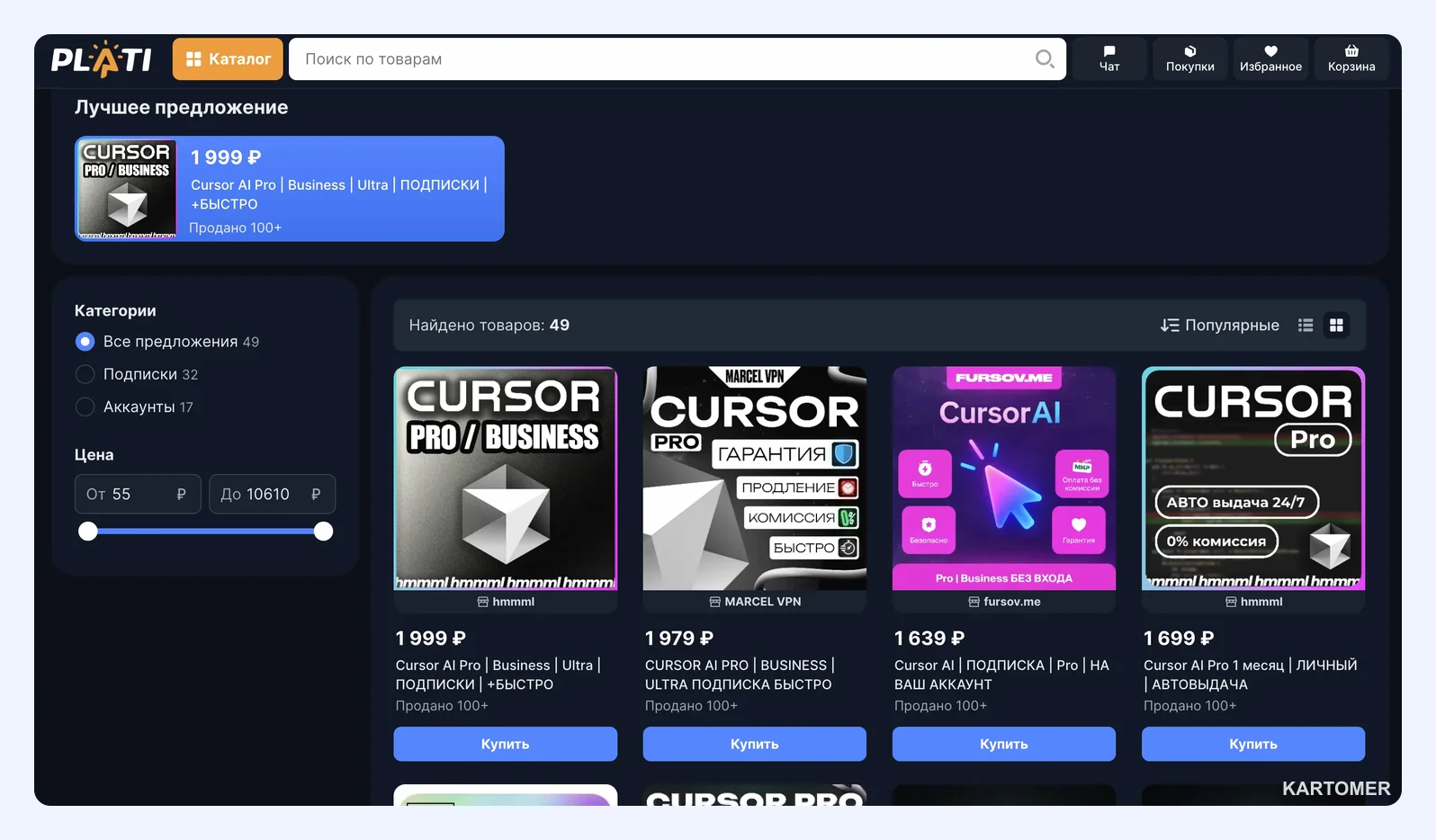
Task: Click Купить for MARCEL VPN offer
Action: pos(755,744)
